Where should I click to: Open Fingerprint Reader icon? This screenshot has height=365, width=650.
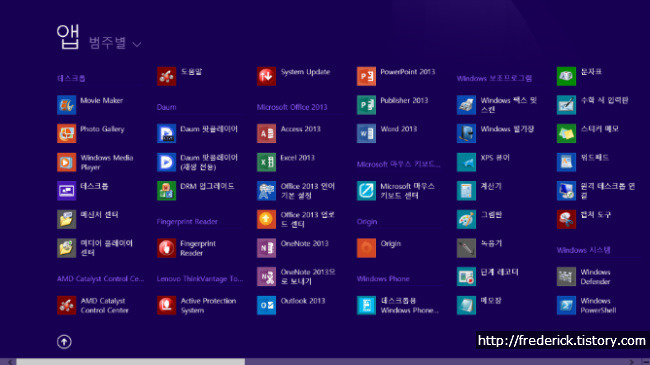(x=166, y=248)
